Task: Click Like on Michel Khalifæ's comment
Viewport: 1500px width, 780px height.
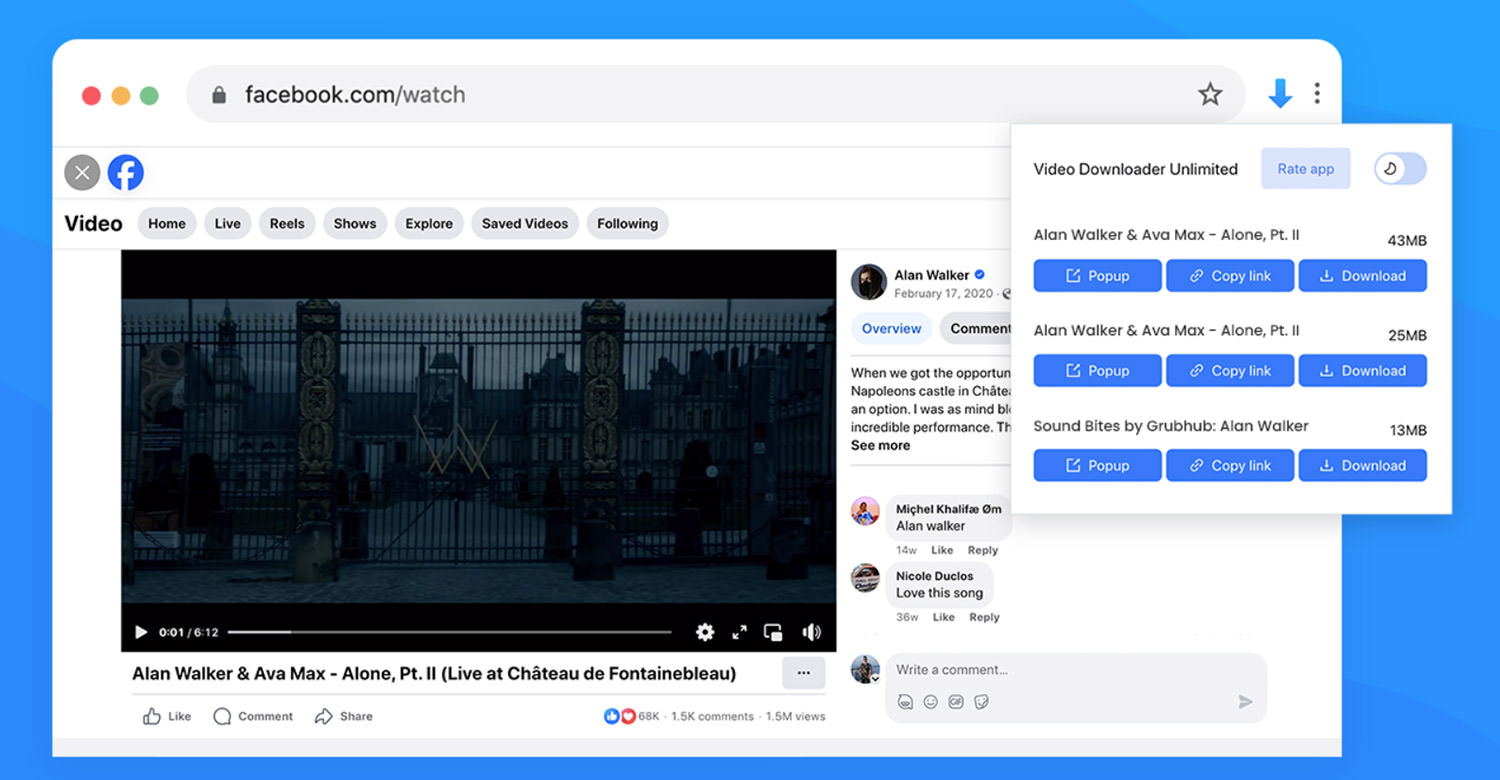Action: (x=942, y=550)
